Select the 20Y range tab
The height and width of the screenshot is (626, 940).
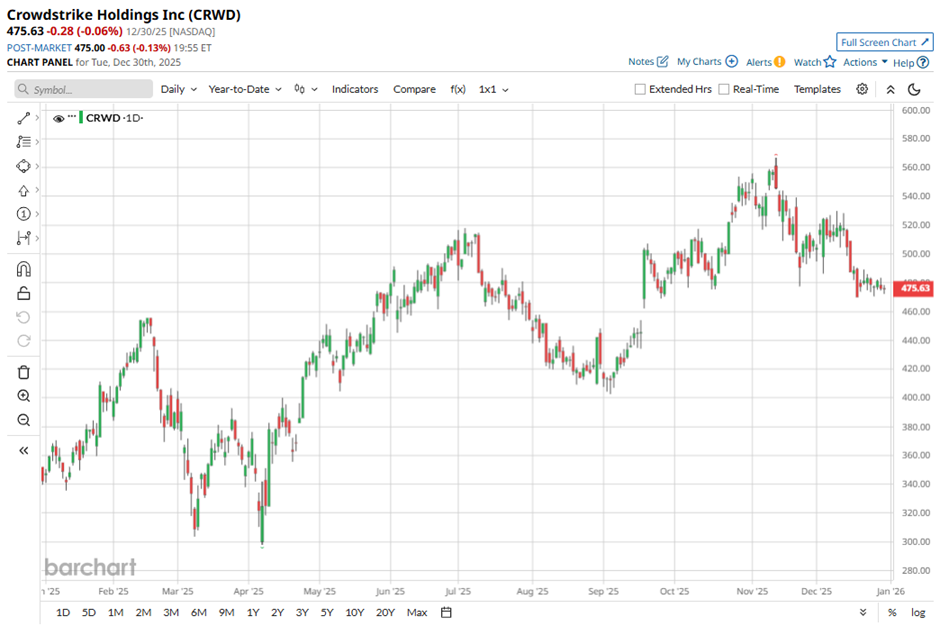click(x=385, y=612)
